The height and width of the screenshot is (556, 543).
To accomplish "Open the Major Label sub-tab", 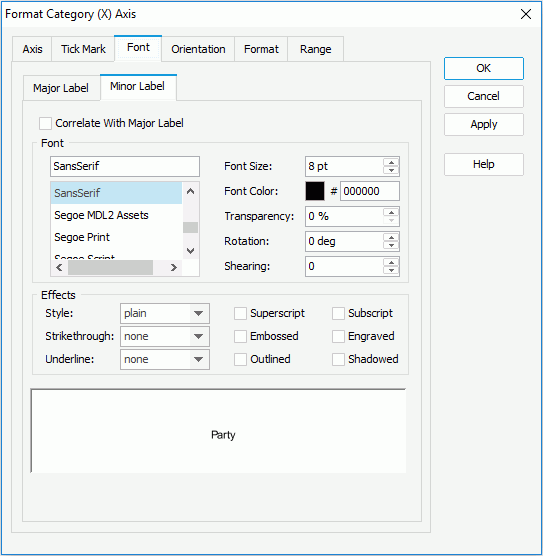I will pos(61,88).
